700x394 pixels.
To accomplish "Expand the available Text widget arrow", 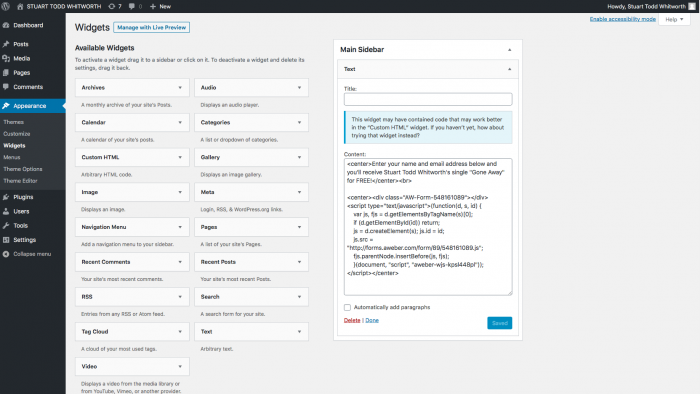I will coord(300,332).
